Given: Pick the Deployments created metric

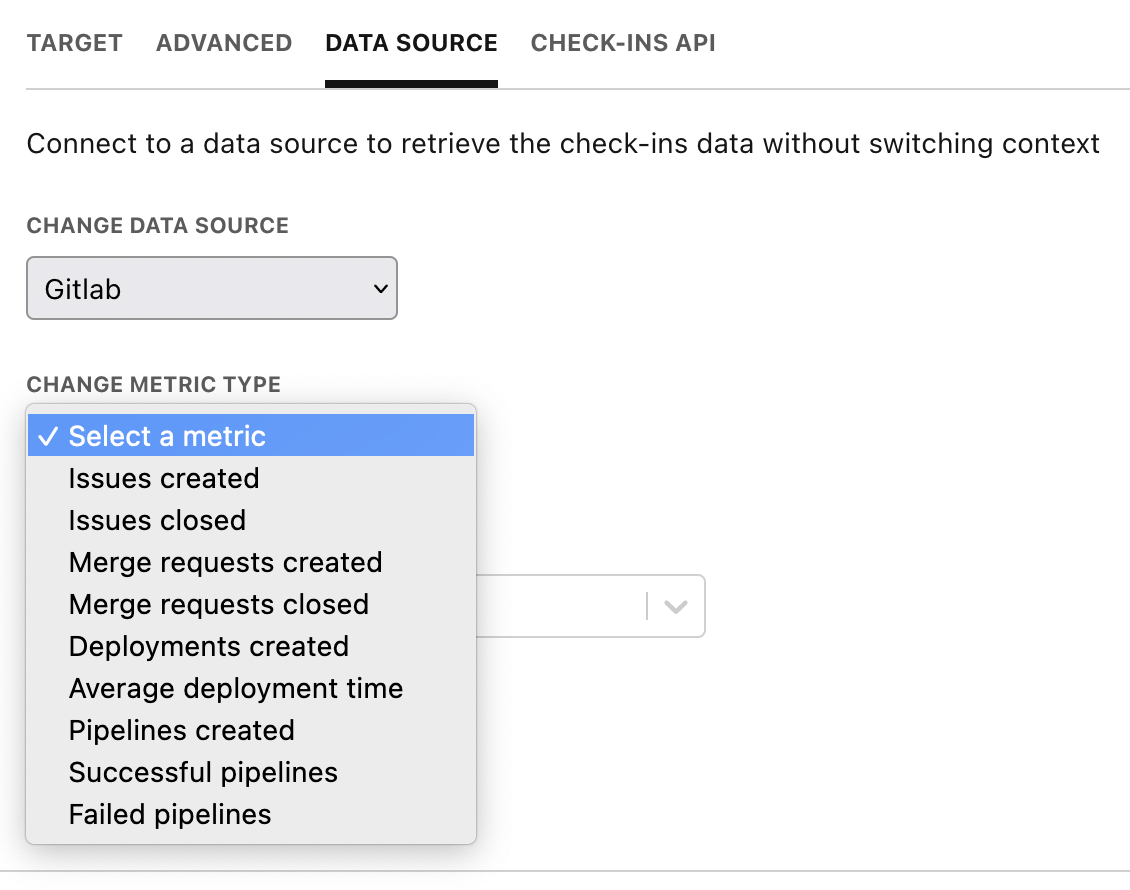Looking at the screenshot, I should pyautogui.click(x=208, y=646).
